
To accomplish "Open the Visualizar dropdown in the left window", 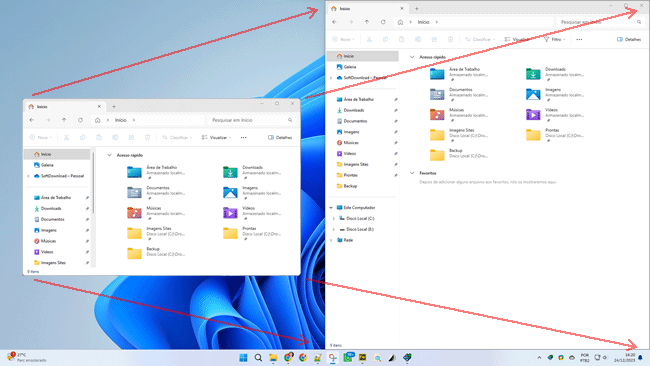I will coord(216,137).
